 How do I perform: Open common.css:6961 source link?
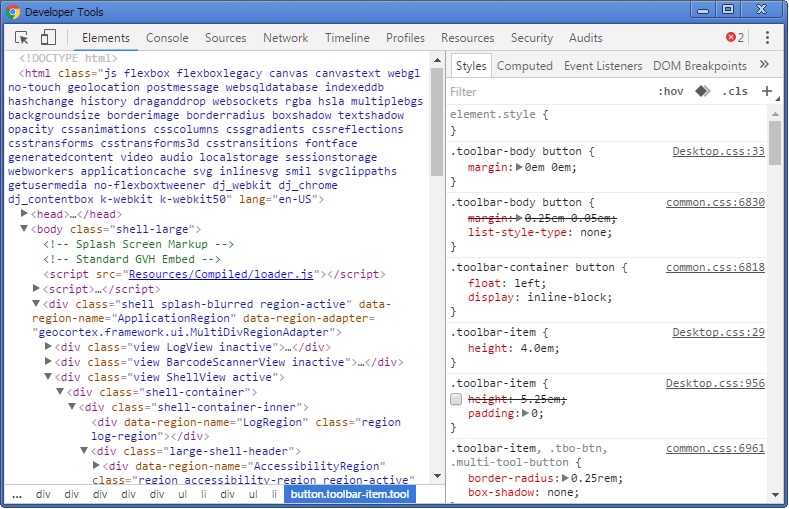[x=716, y=448]
